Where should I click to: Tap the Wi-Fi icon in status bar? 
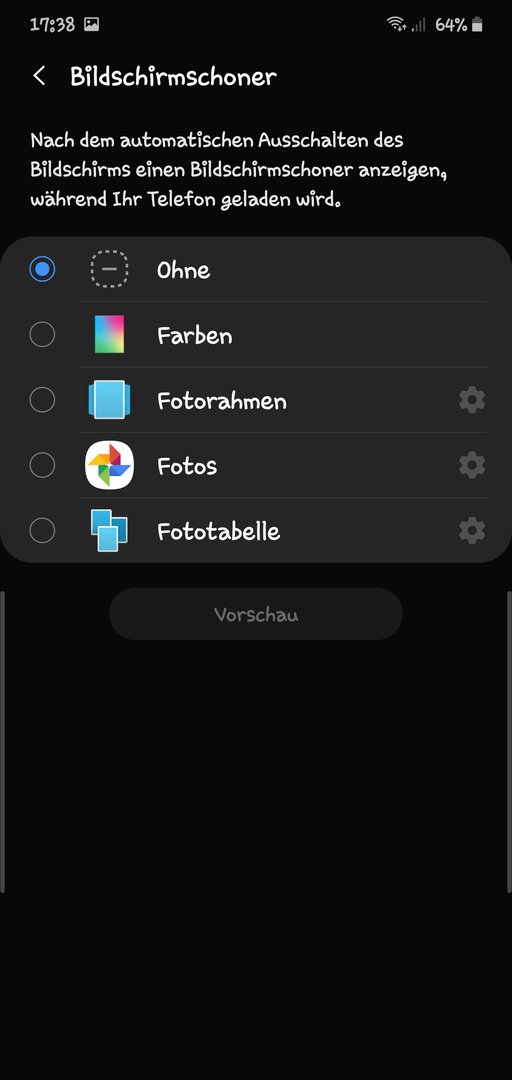point(396,25)
